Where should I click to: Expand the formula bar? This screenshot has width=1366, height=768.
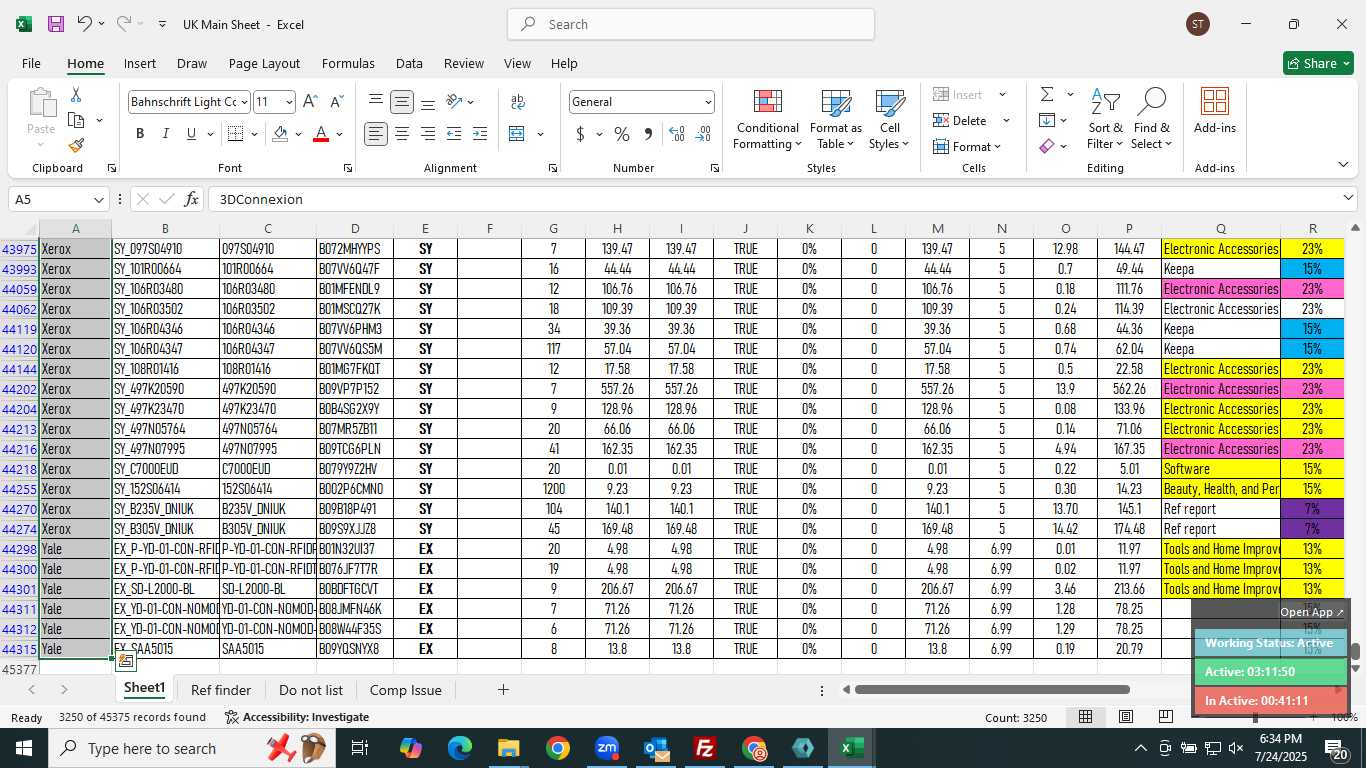pos(1349,199)
